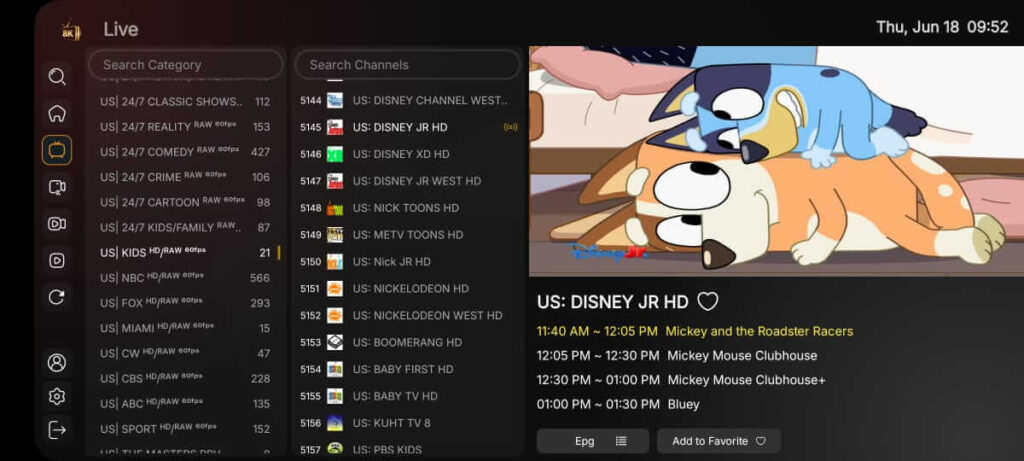The image size is (1024, 461).
Task: Play channel US: NICK TOONS HD
Action: pyautogui.click(x=408, y=208)
